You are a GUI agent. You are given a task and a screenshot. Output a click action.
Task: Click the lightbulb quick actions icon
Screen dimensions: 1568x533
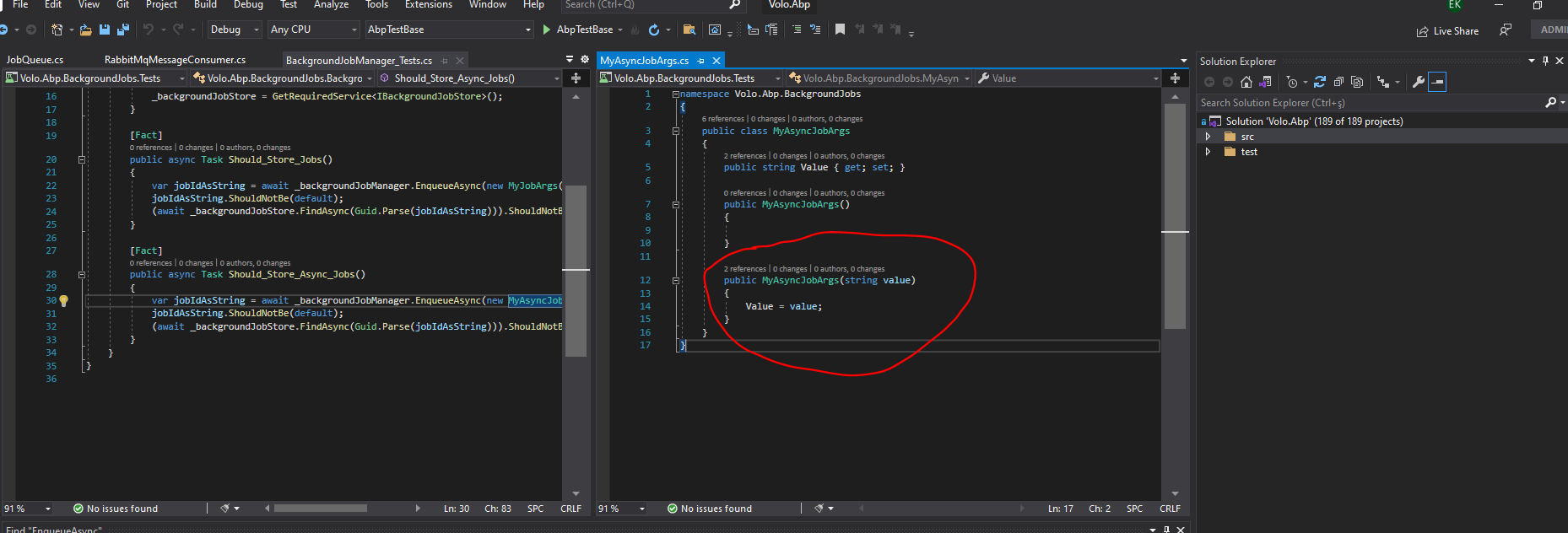(64, 300)
